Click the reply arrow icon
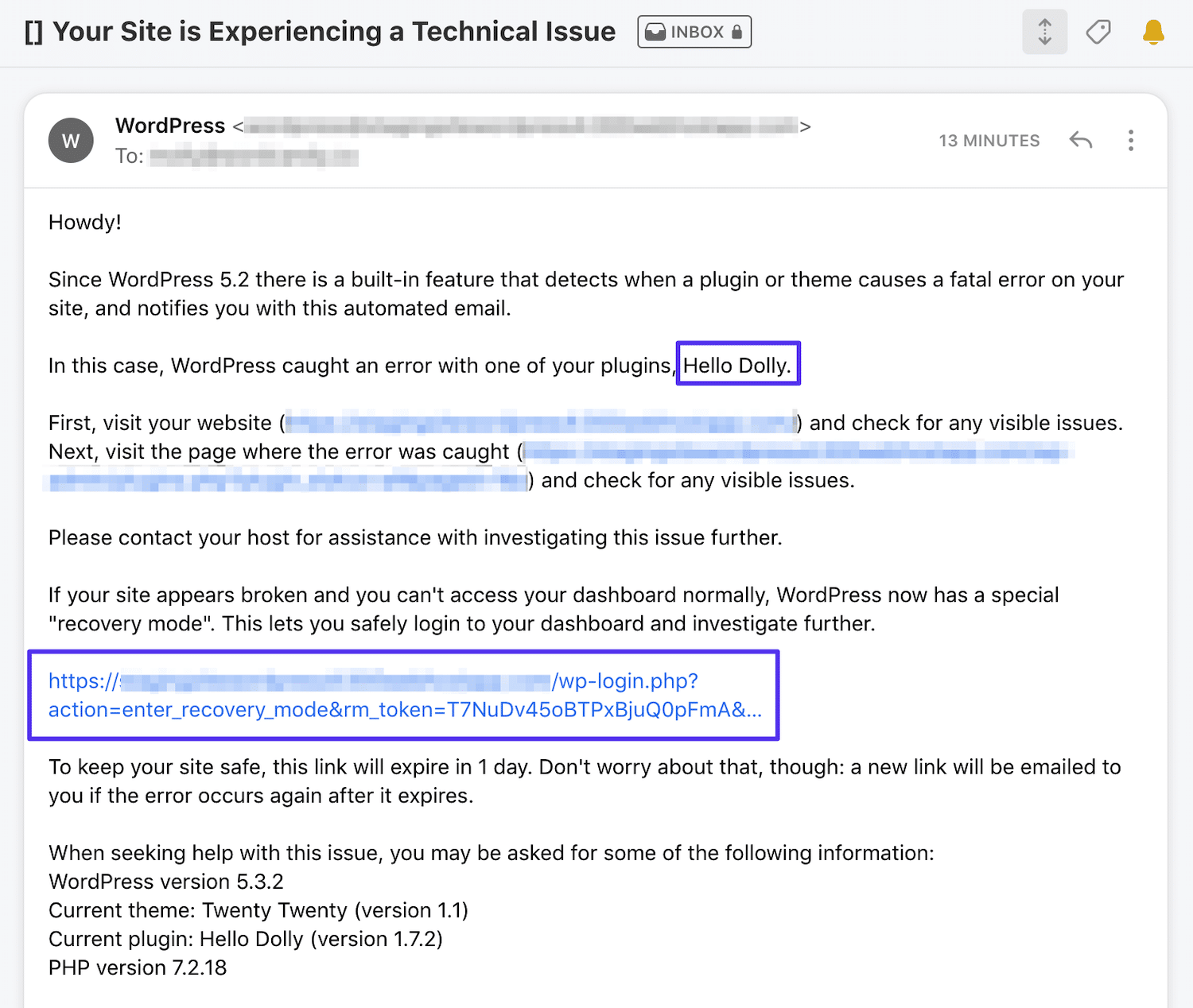Screen dimensions: 1193x1008 coord(1080,140)
